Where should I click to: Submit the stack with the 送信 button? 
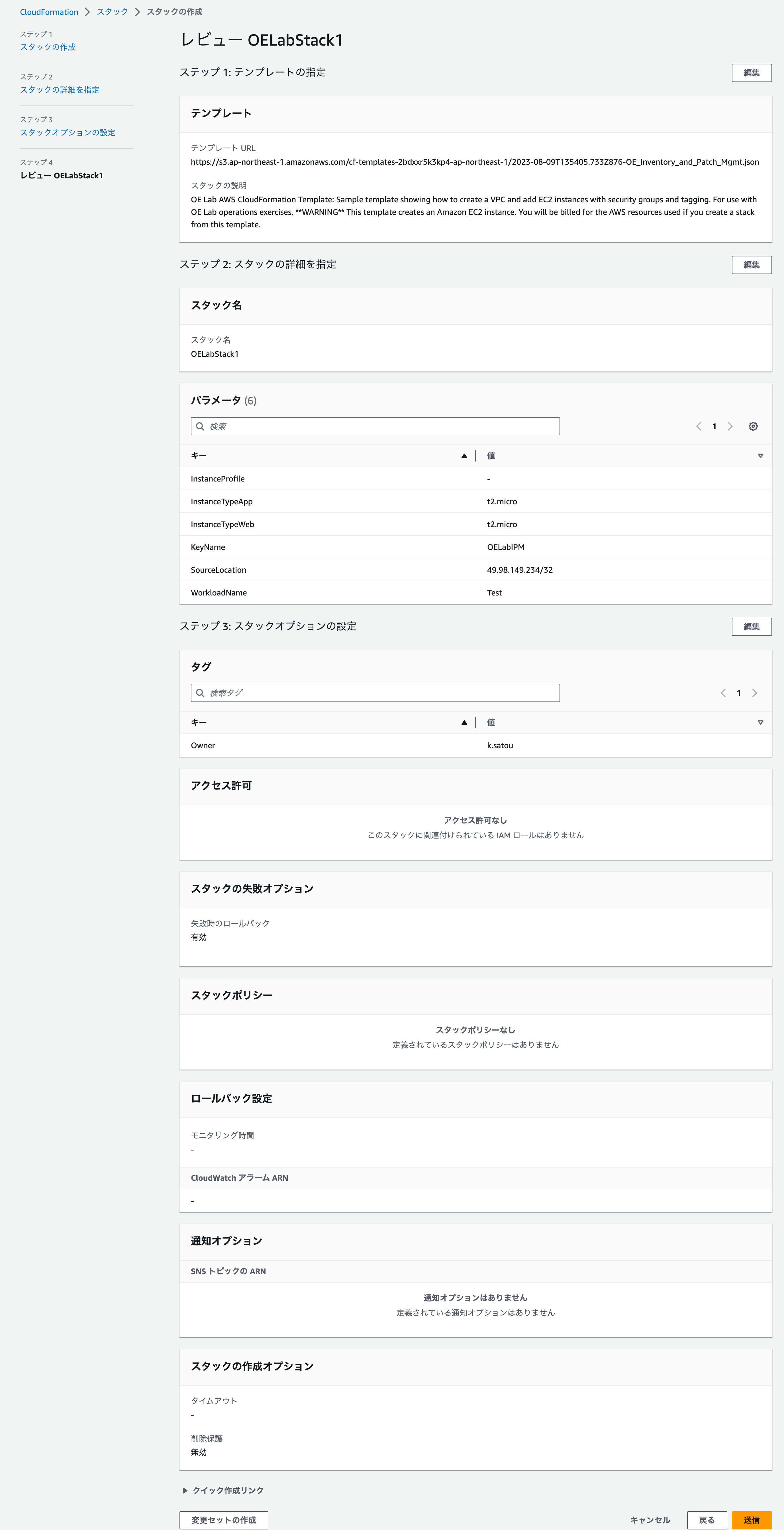tap(751, 1521)
